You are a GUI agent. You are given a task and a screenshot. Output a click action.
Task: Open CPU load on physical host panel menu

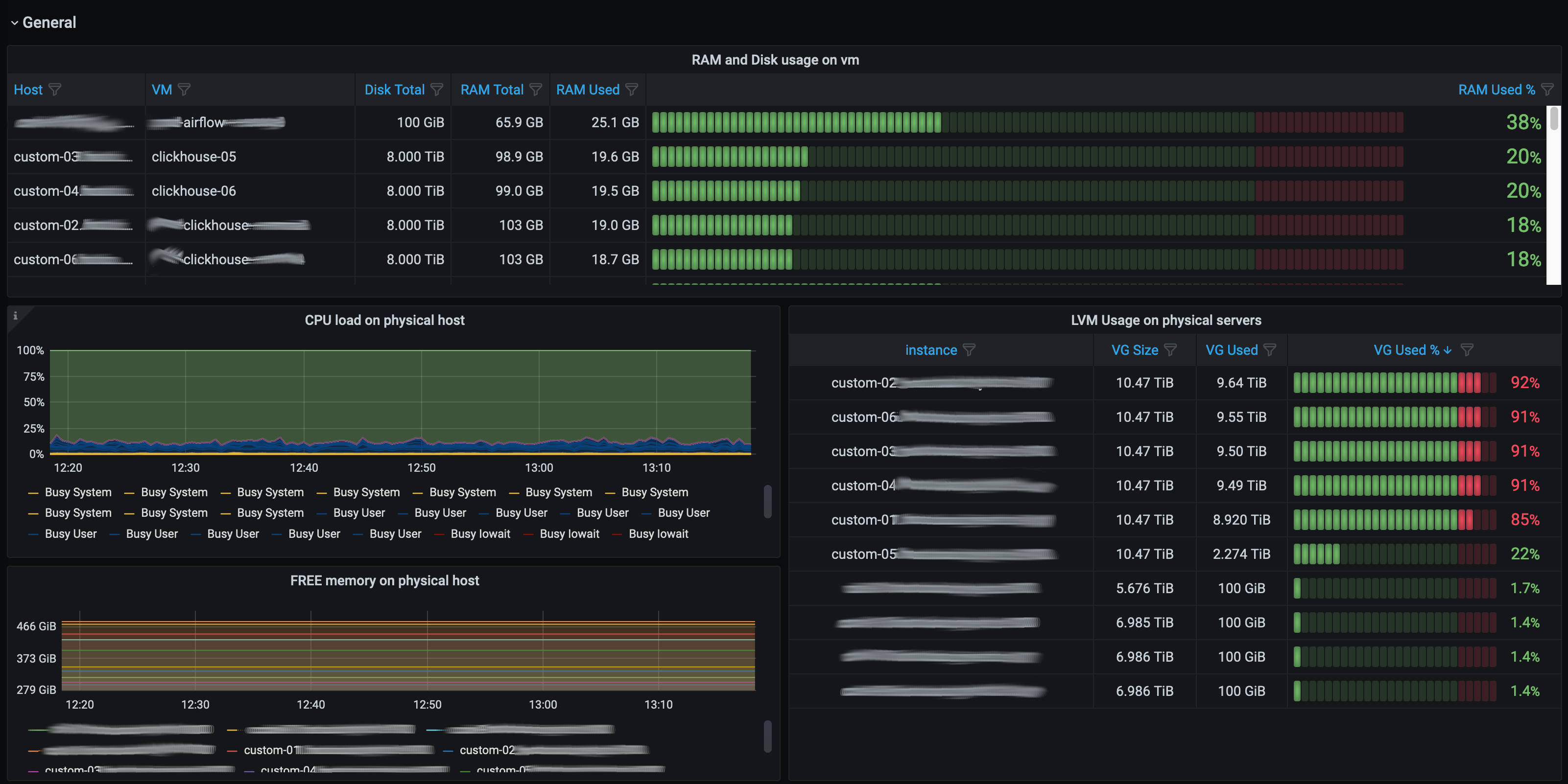384,321
